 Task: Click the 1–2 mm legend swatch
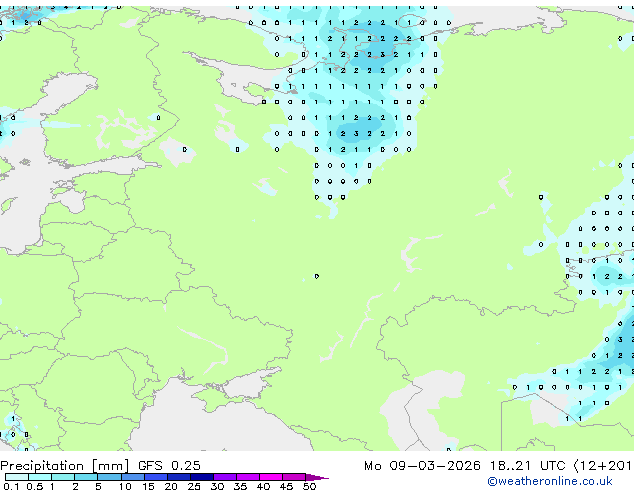click(x=63, y=477)
